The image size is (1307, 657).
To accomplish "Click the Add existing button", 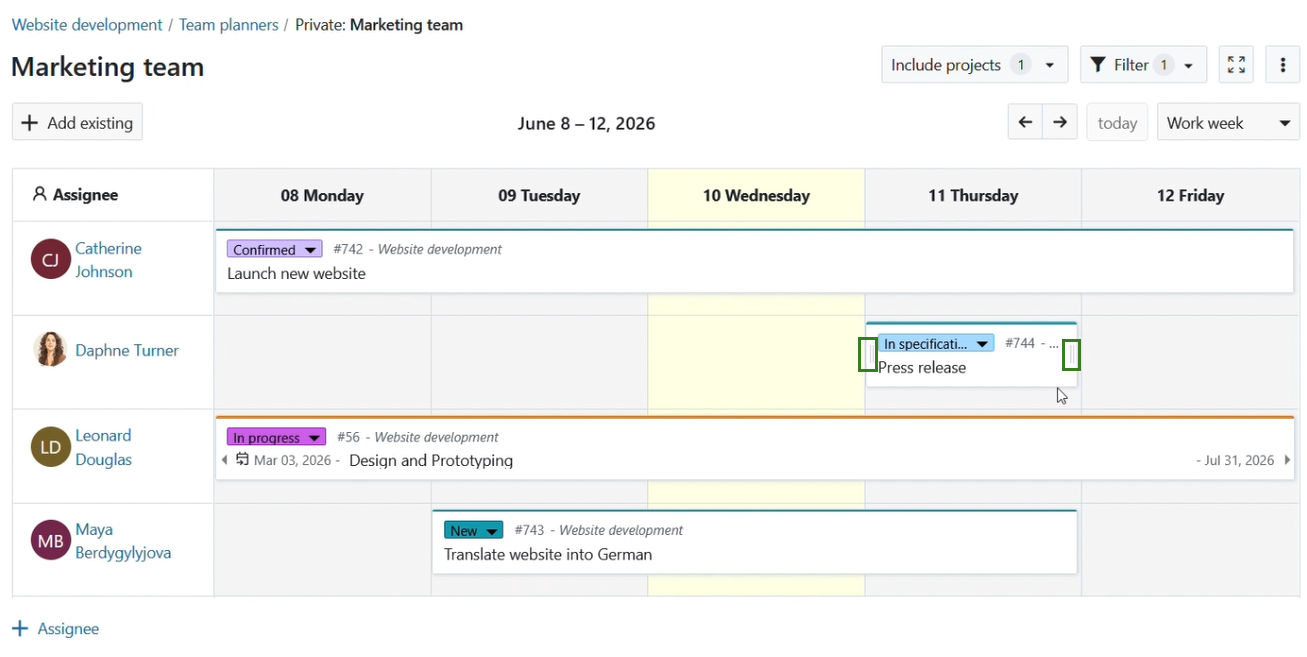I will pyautogui.click(x=77, y=122).
